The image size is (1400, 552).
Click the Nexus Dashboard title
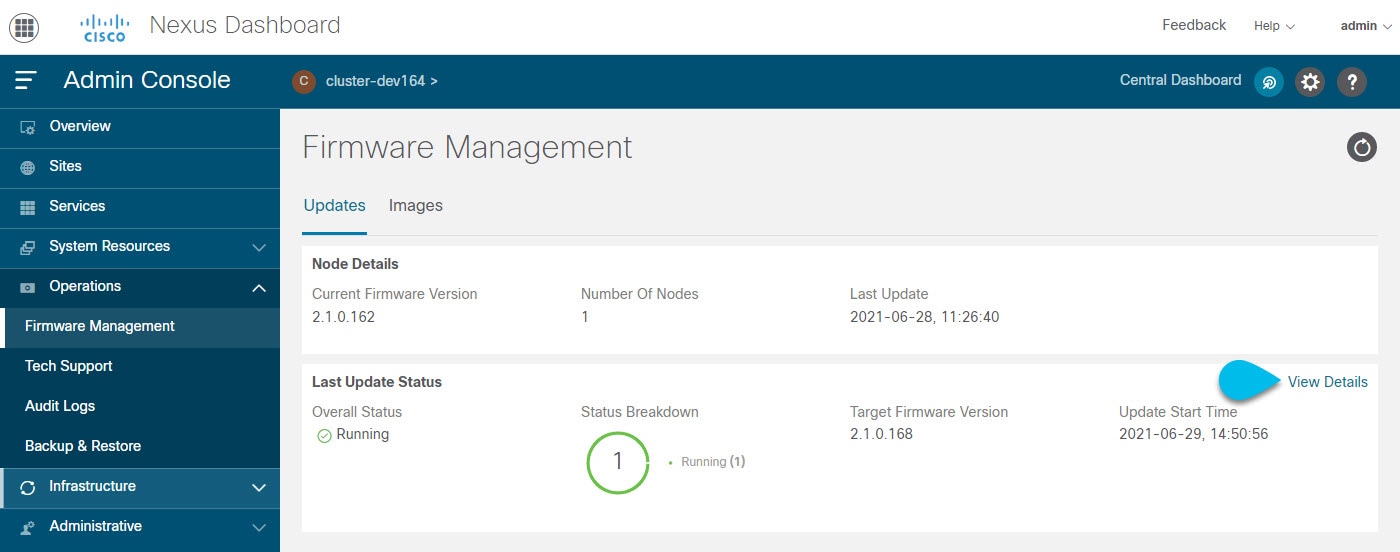pos(245,25)
